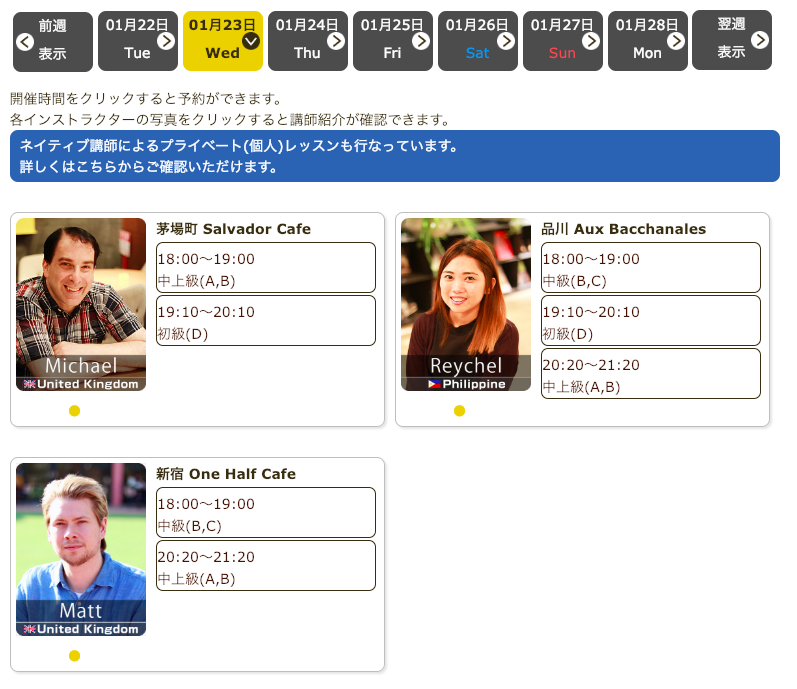This screenshot has width=797, height=689.
Task: Click arrow icon on 01月26日 Sat tab
Action: [506, 40]
